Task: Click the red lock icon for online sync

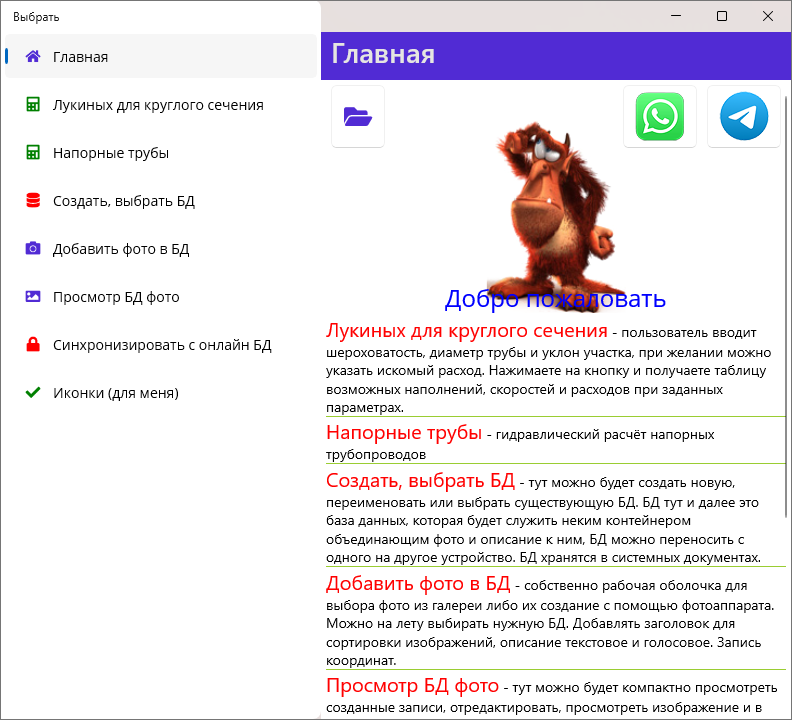Action: 33,345
